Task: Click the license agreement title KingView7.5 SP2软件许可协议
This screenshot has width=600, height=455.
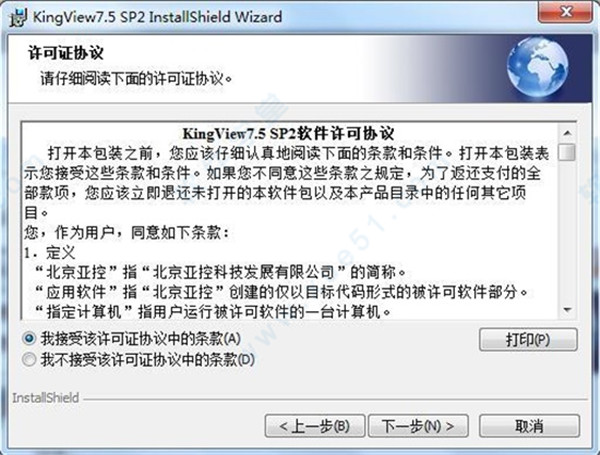Action: point(289,134)
